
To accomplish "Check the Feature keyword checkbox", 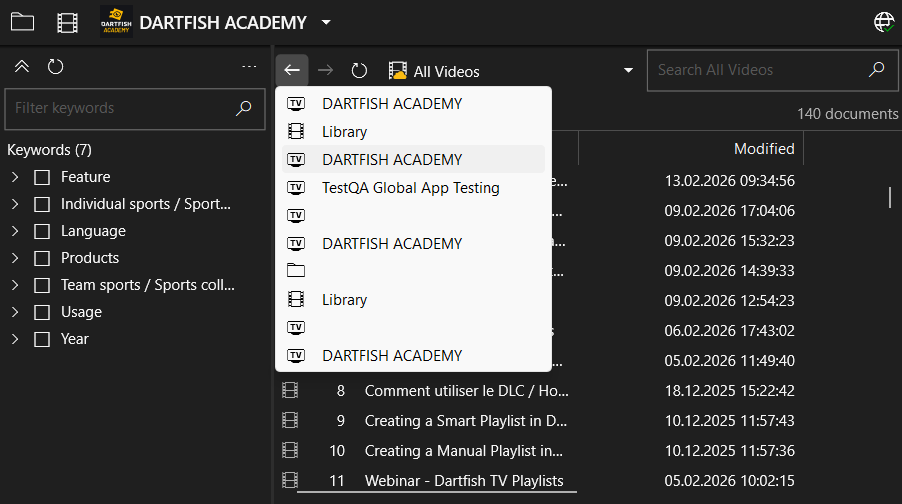I will (x=42, y=177).
